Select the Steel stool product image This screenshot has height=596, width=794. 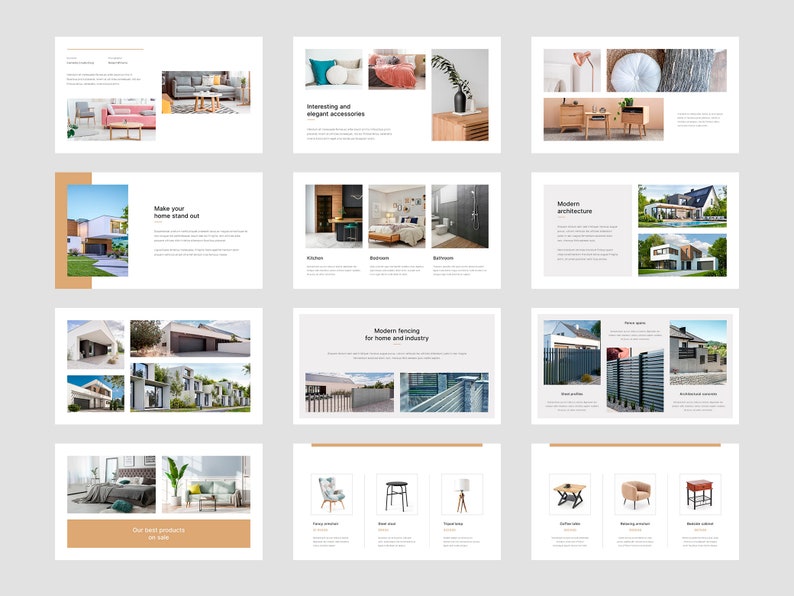tap(396, 495)
